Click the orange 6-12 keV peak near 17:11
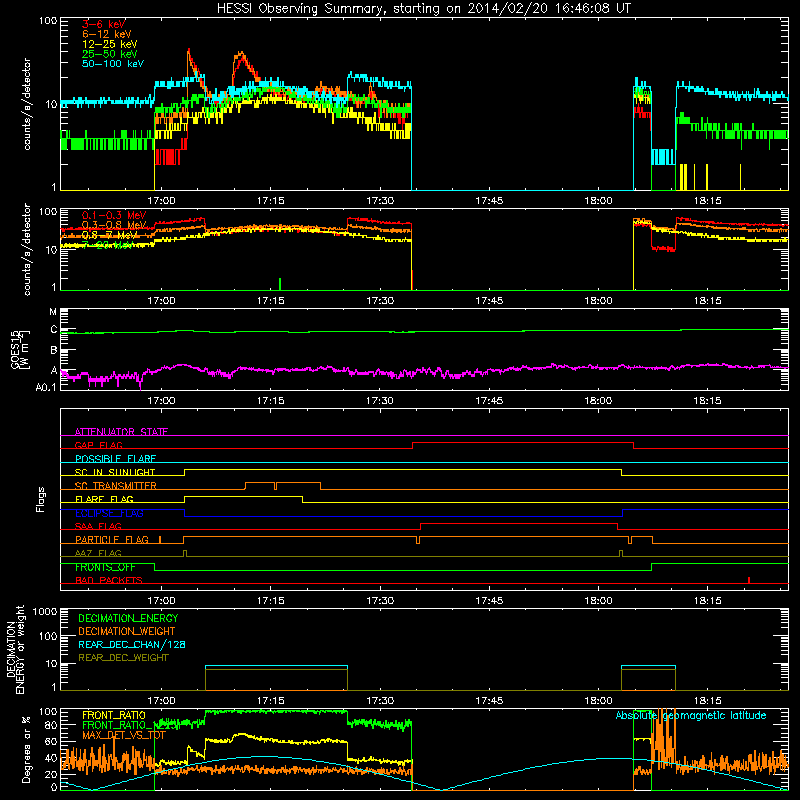The width and height of the screenshot is (800, 800). pos(241,54)
